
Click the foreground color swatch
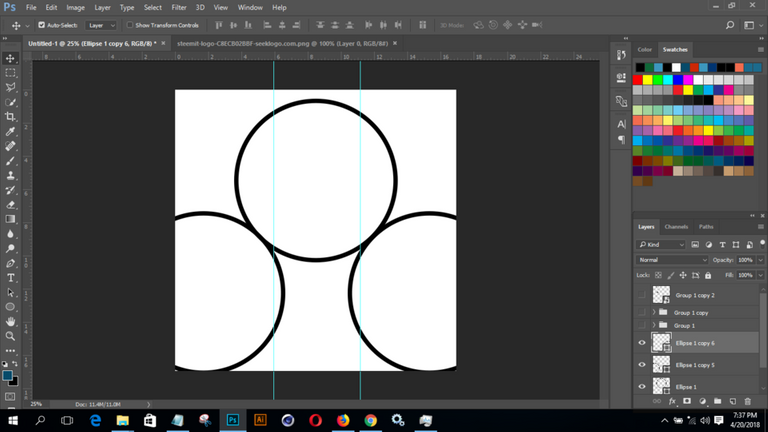(x=7, y=376)
